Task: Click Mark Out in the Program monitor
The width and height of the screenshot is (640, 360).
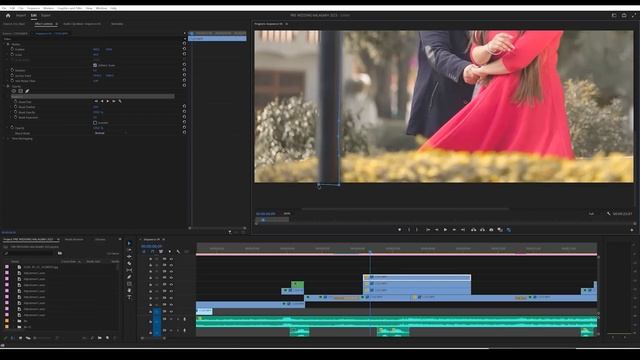Action: tap(417, 230)
